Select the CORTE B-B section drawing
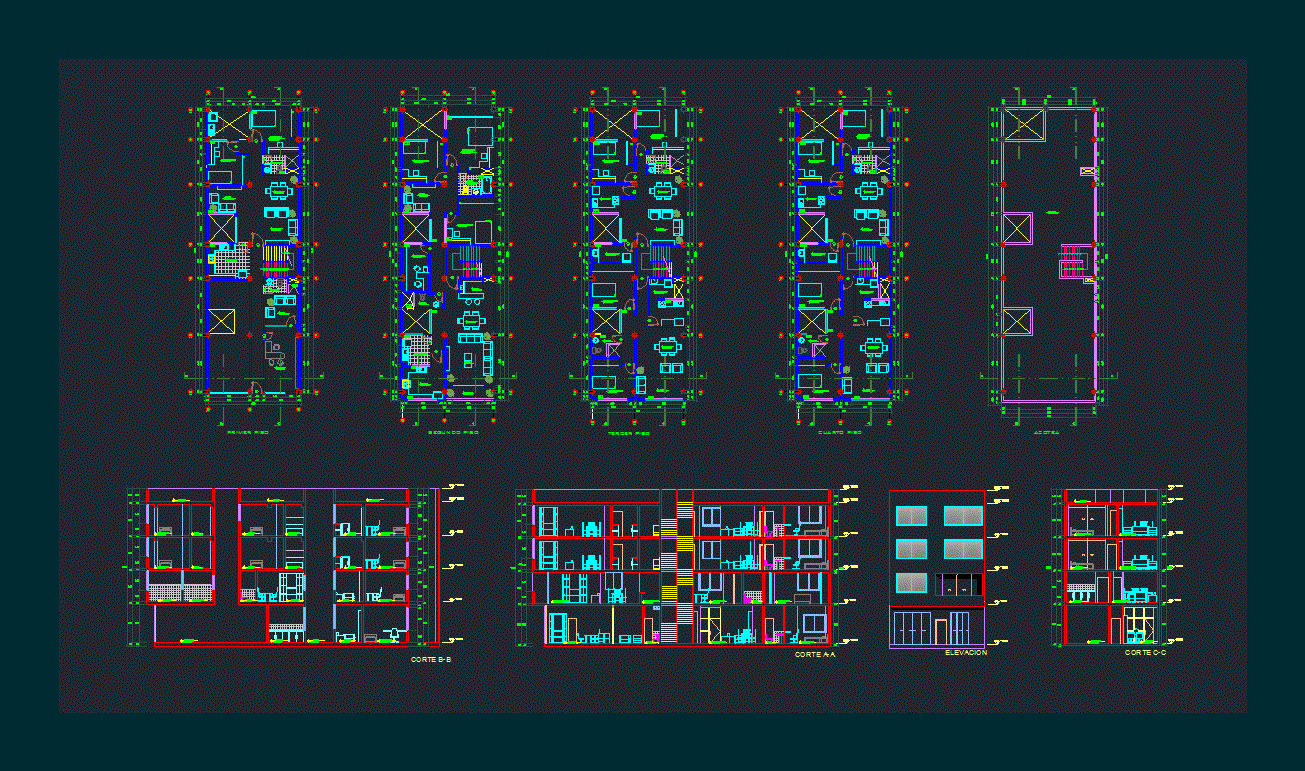This screenshot has width=1305, height=771. click(296, 567)
